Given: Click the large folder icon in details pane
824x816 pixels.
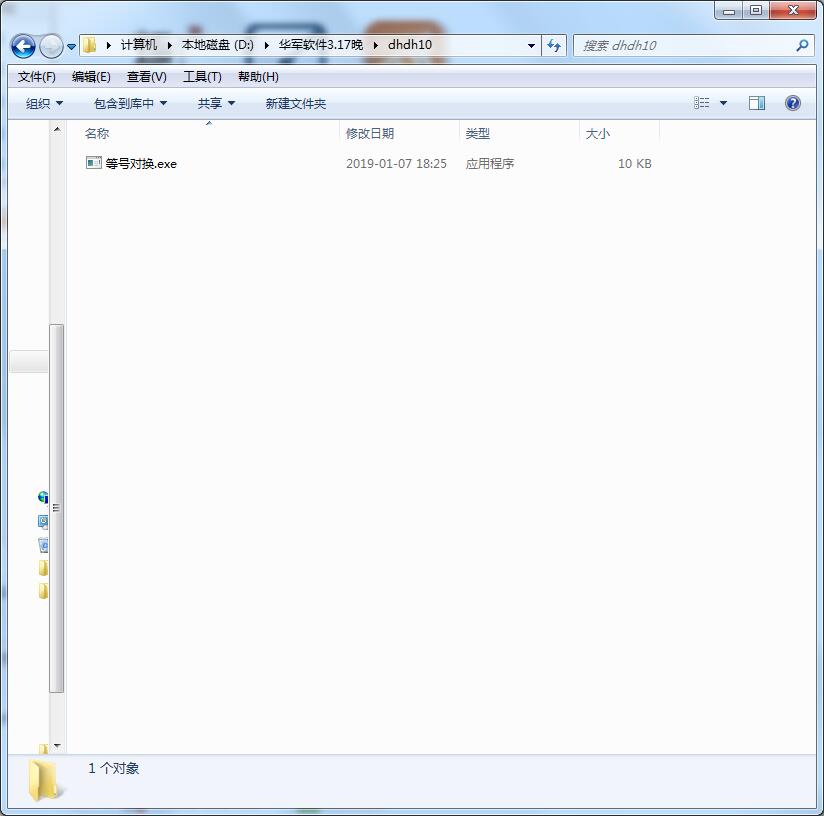Looking at the screenshot, I should click(x=44, y=780).
